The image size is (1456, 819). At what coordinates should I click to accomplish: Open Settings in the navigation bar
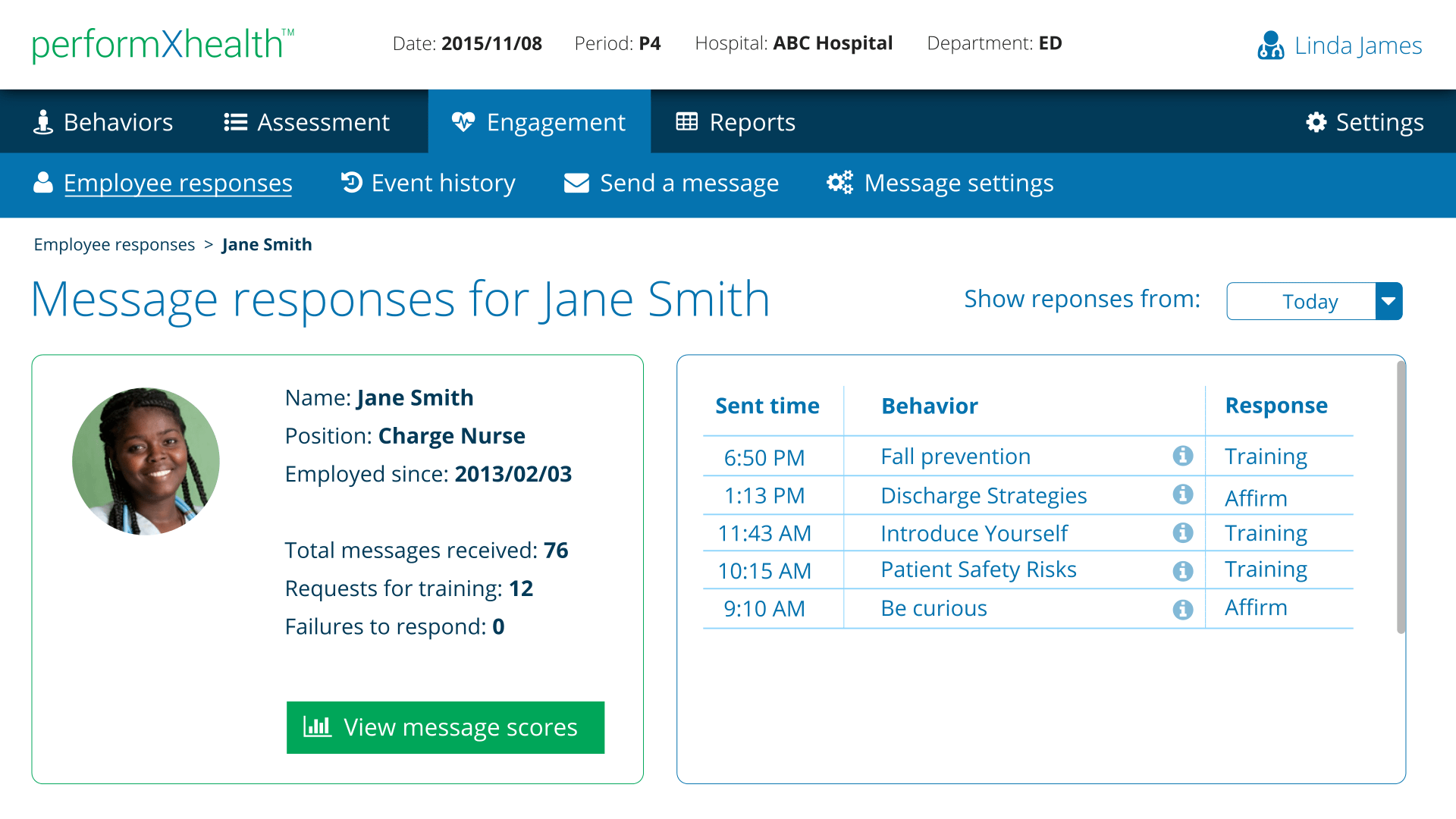(1365, 122)
